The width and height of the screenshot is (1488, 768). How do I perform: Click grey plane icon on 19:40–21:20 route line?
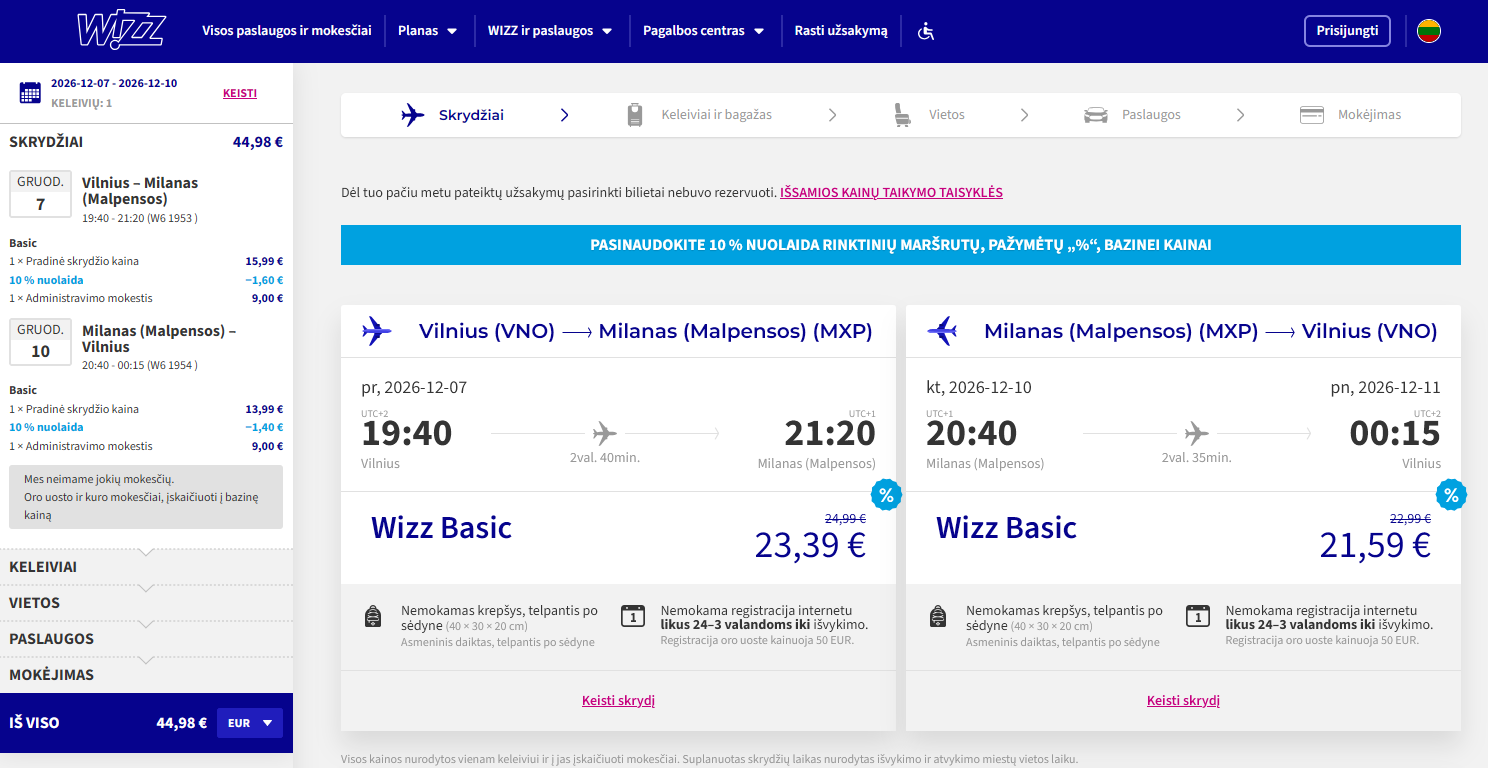pyautogui.click(x=605, y=434)
